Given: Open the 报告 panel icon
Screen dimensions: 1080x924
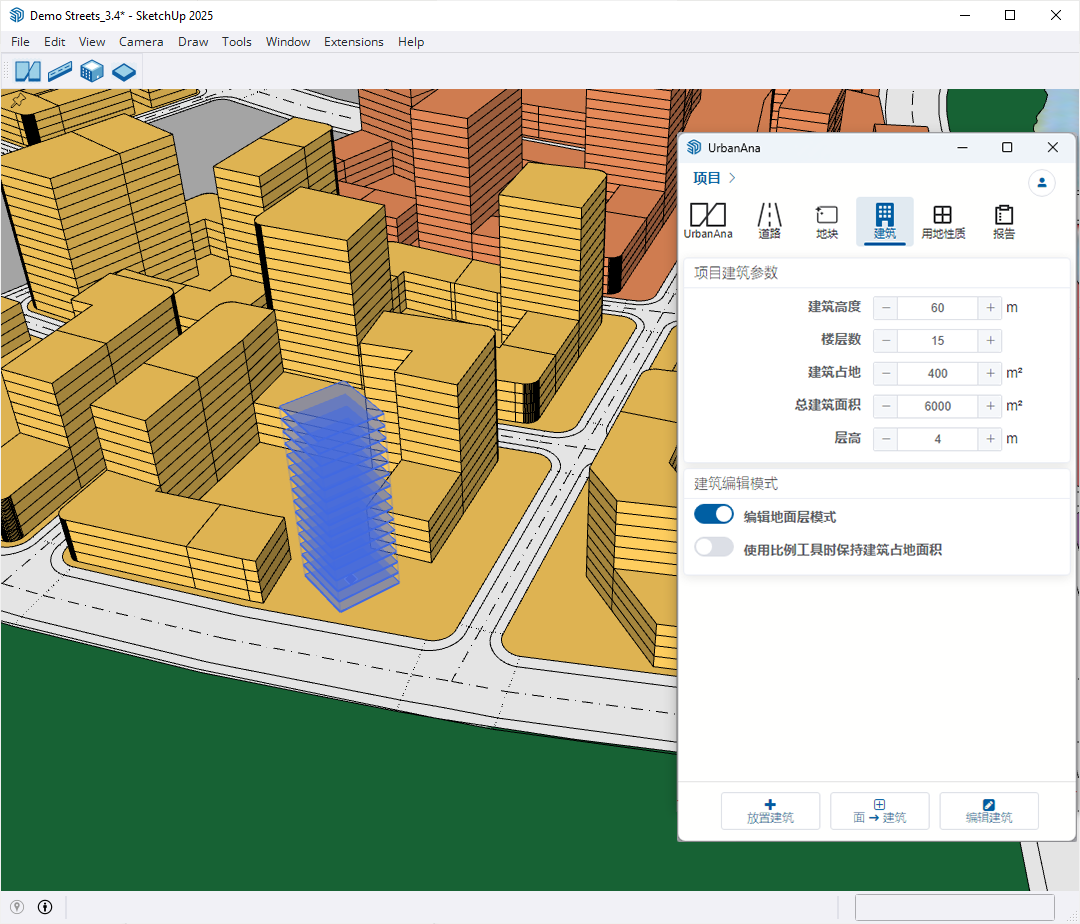Looking at the screenshot, I should click(x=1004, y=221).
